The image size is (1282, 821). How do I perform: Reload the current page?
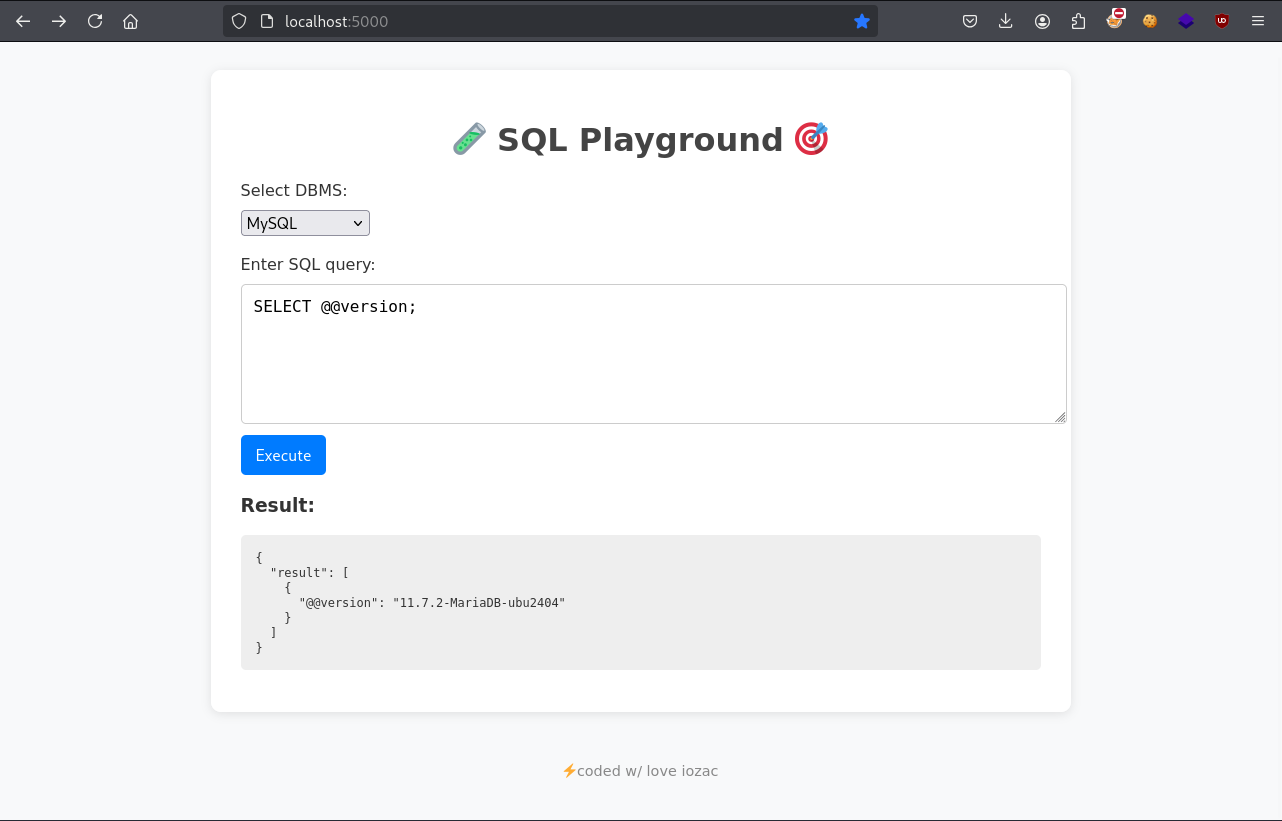coord(95,21)
